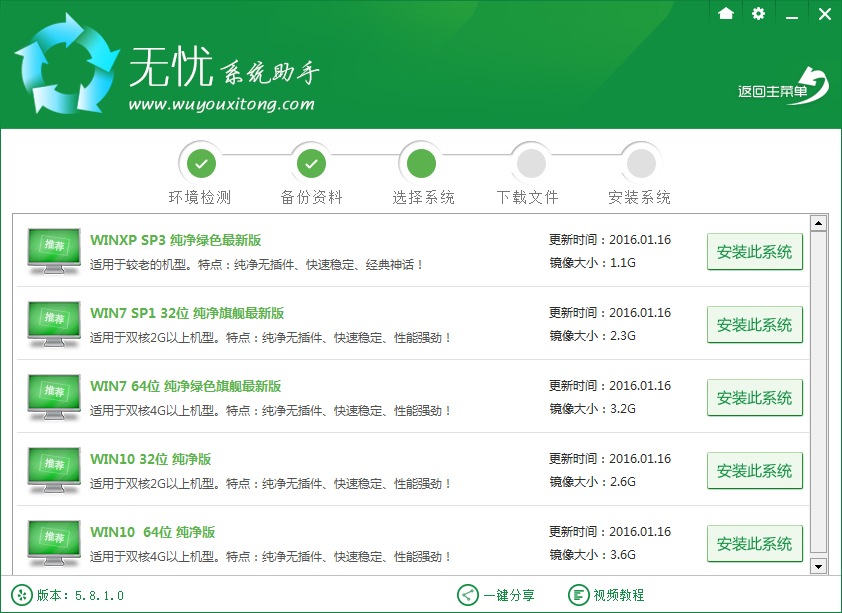
Task: Close the 无忧系统助手 window
Action: (824, 13)
